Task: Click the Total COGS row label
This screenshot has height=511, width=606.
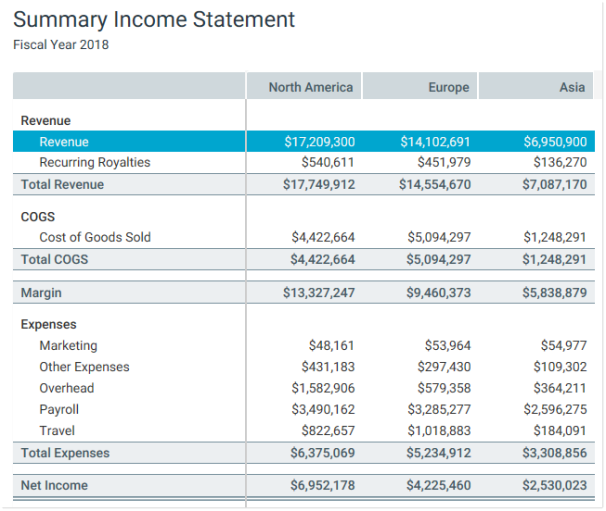Action: tap(54, 260)
